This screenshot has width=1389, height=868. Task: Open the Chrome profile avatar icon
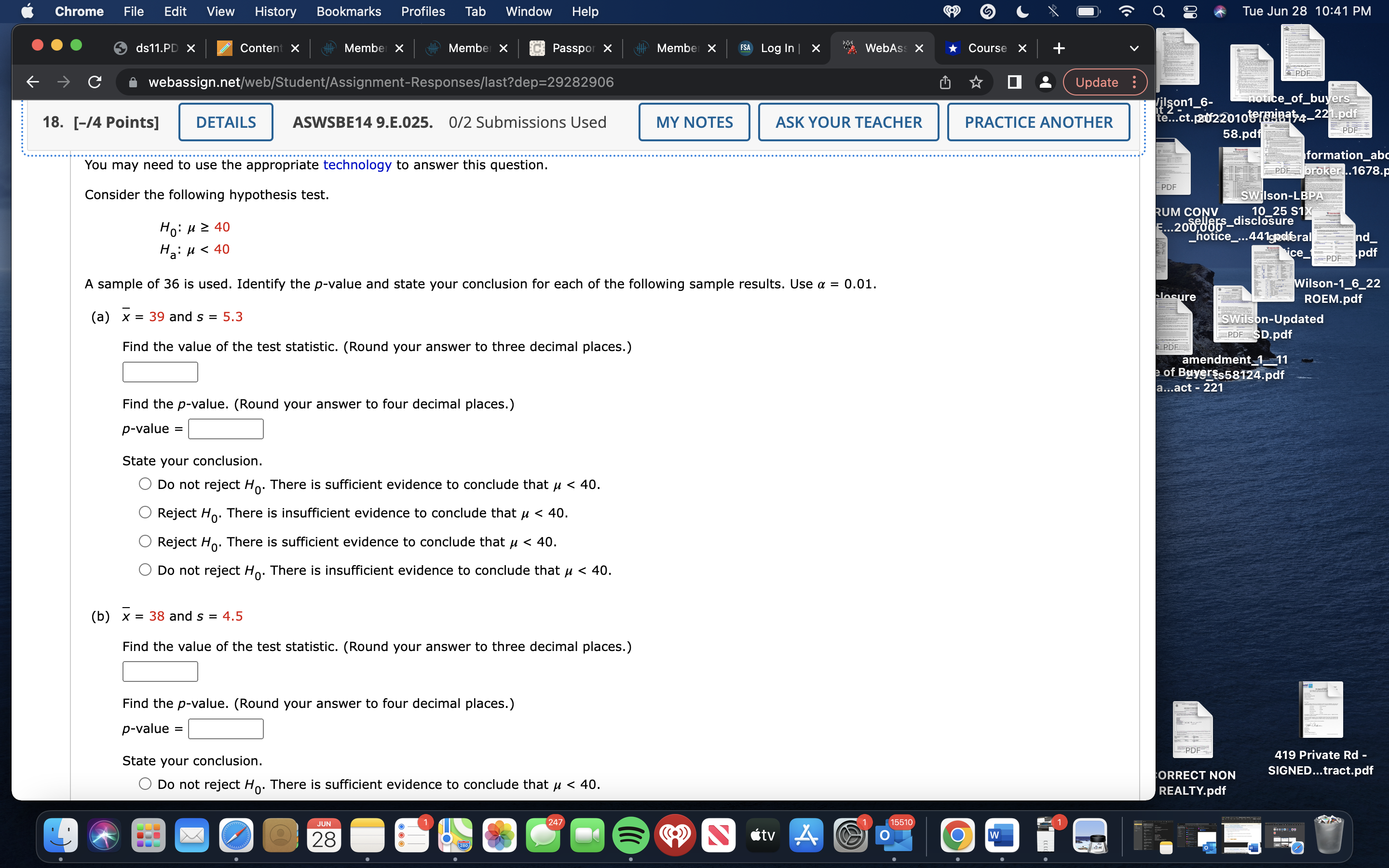click(1045, 82)
